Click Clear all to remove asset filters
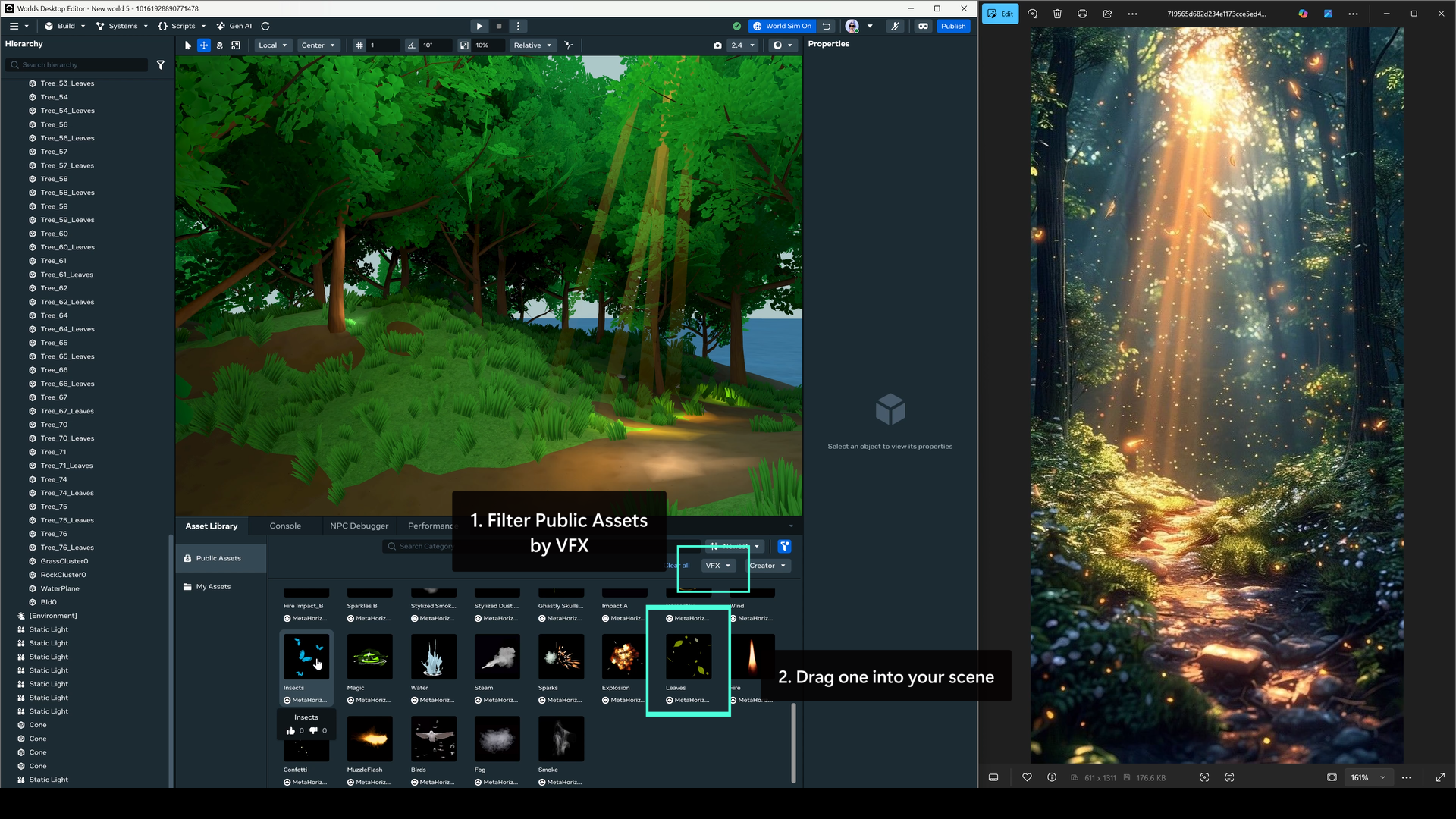The image size is (1456, 819). tap(676, 565)
